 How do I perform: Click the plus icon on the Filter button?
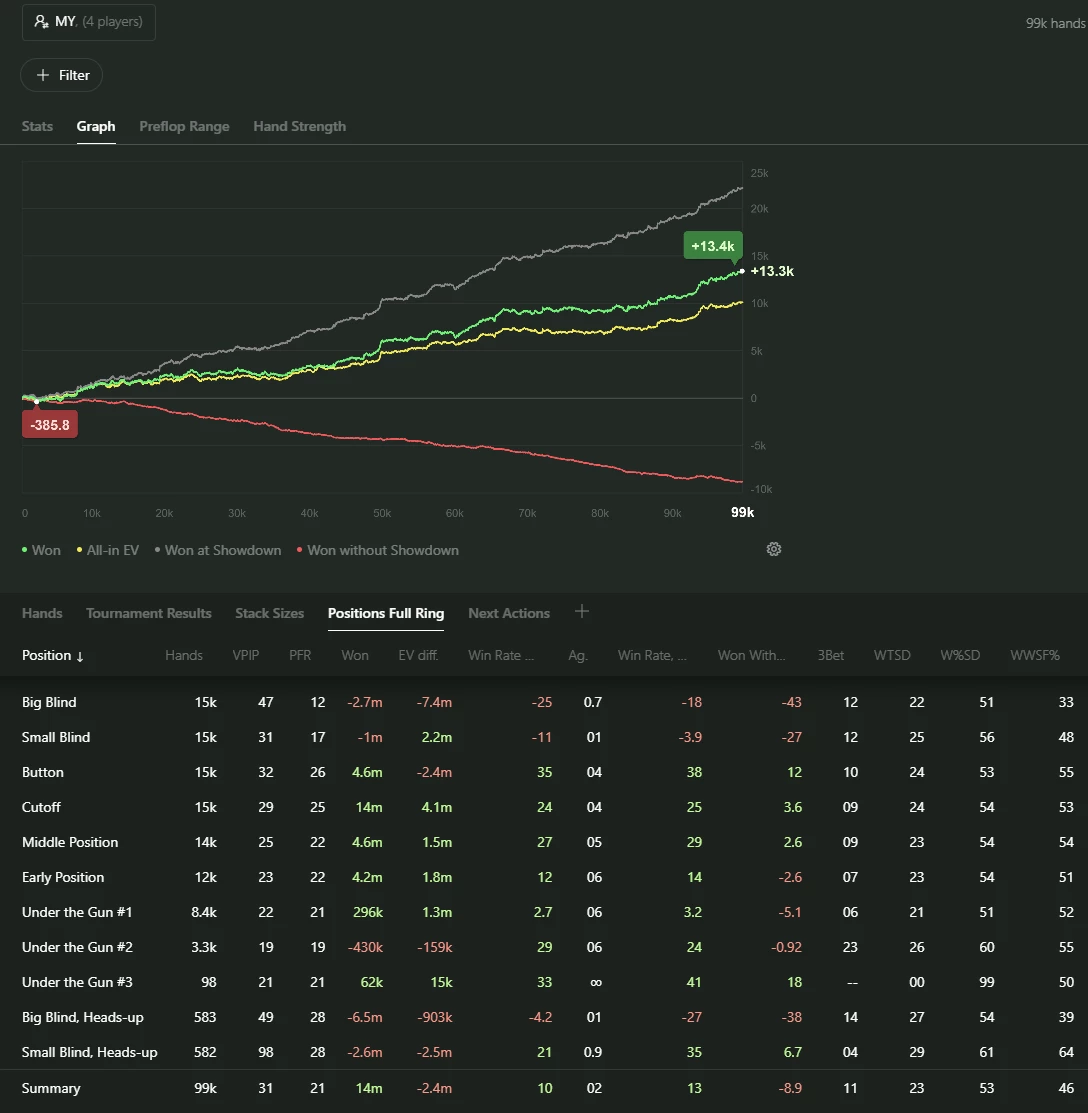43,75
